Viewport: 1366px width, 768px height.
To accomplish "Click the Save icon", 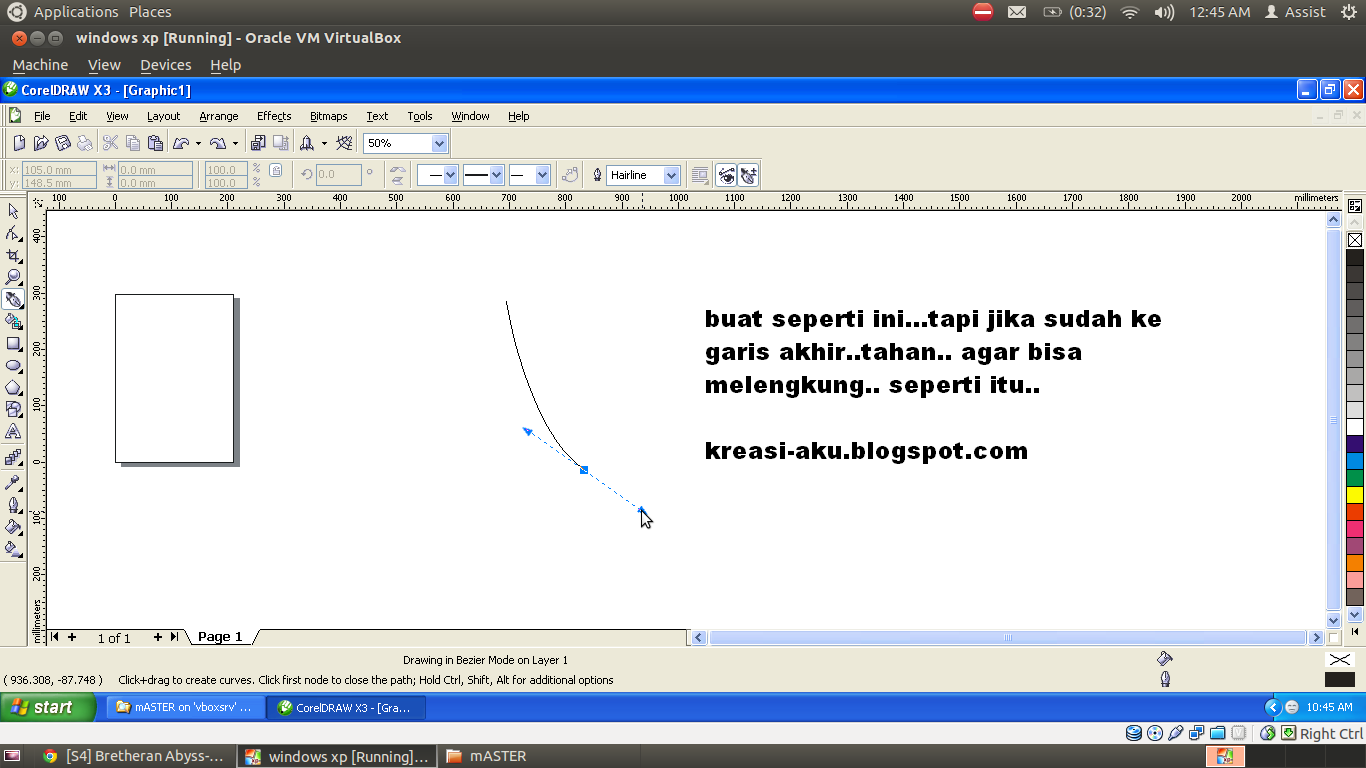I will 63,143.
